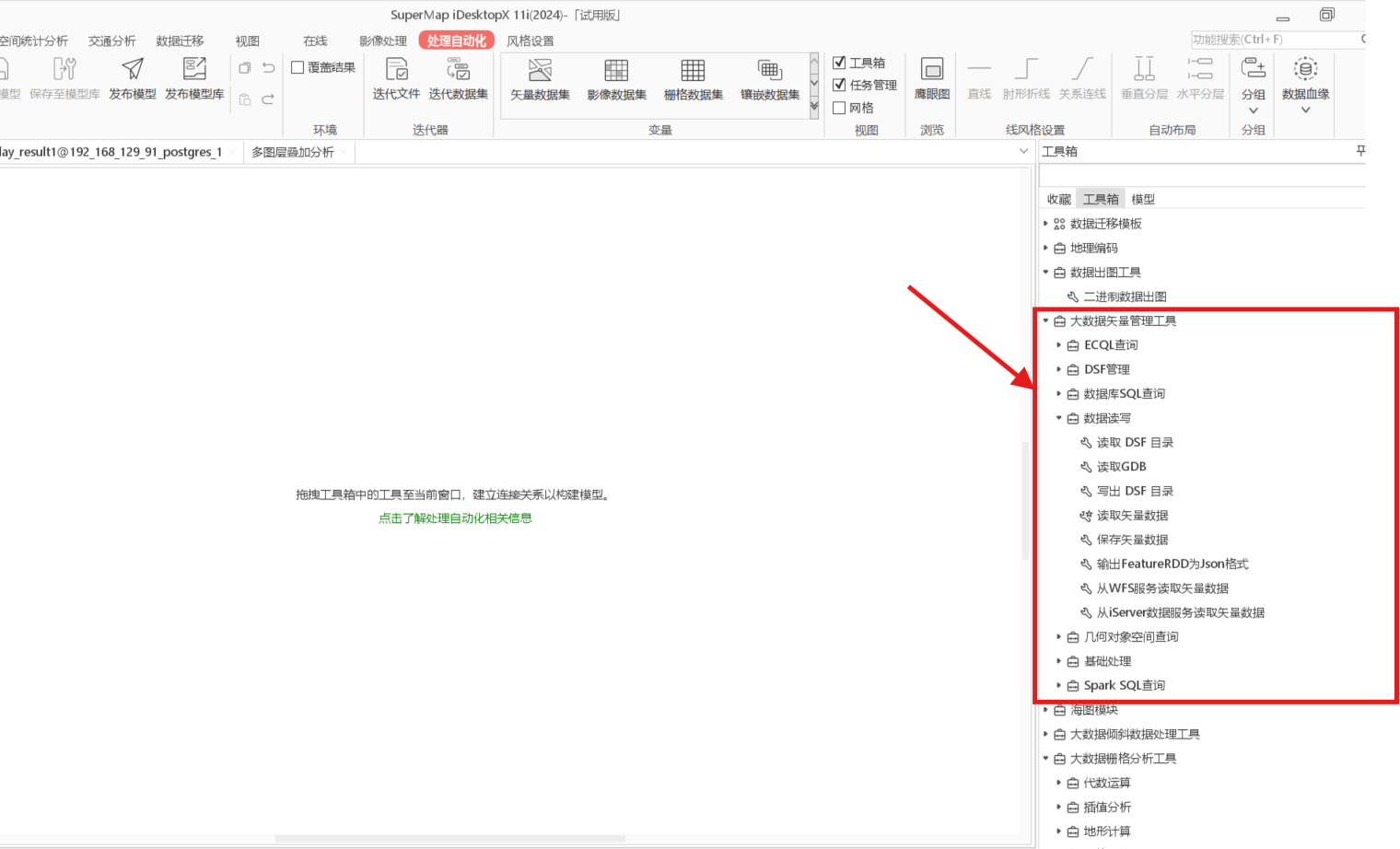1400x849 pixels.
Task: Uncheck the 任务管理 view checkbox
Action: [x=839, y=85]
